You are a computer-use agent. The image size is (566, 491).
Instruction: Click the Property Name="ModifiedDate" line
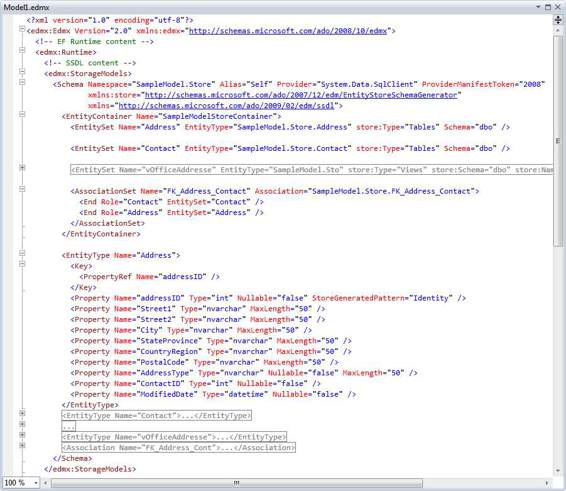pos(213,394)
